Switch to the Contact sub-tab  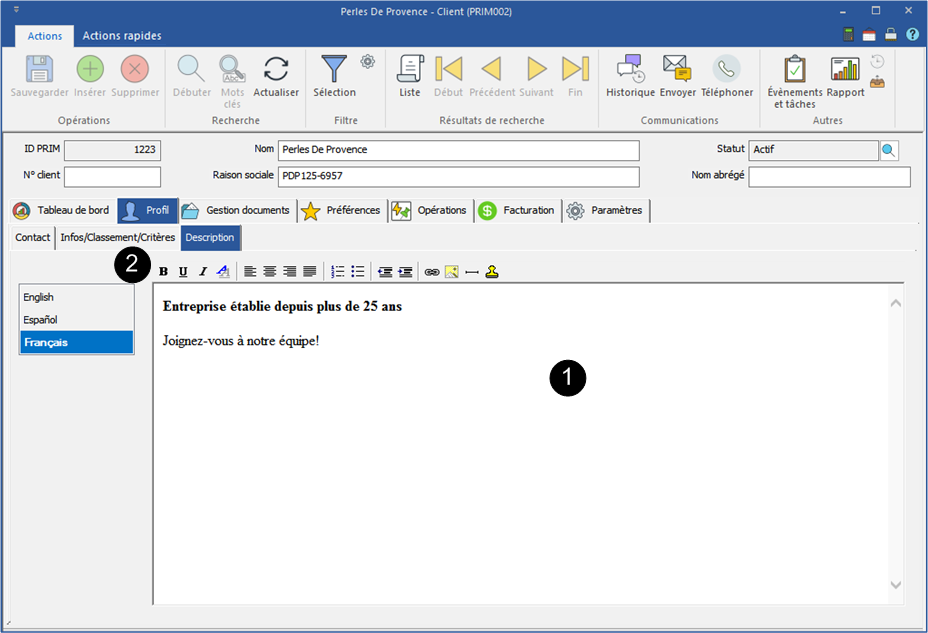tap(33, 238)
